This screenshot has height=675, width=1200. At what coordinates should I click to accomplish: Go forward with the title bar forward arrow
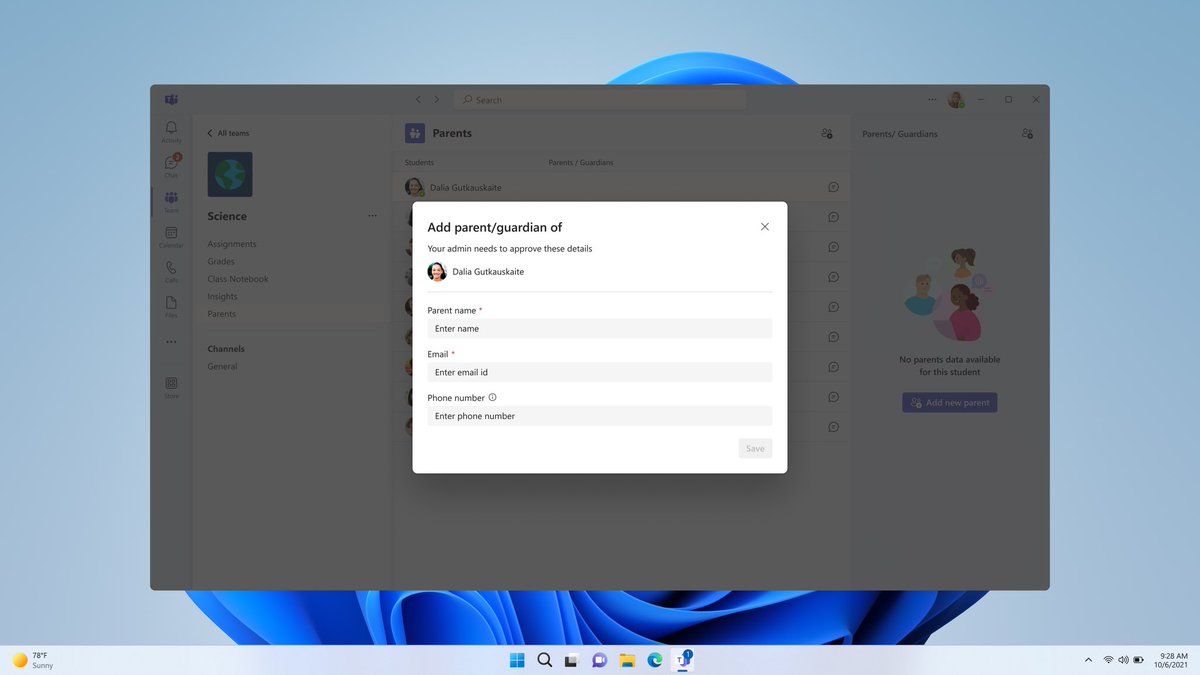(436, 100)
